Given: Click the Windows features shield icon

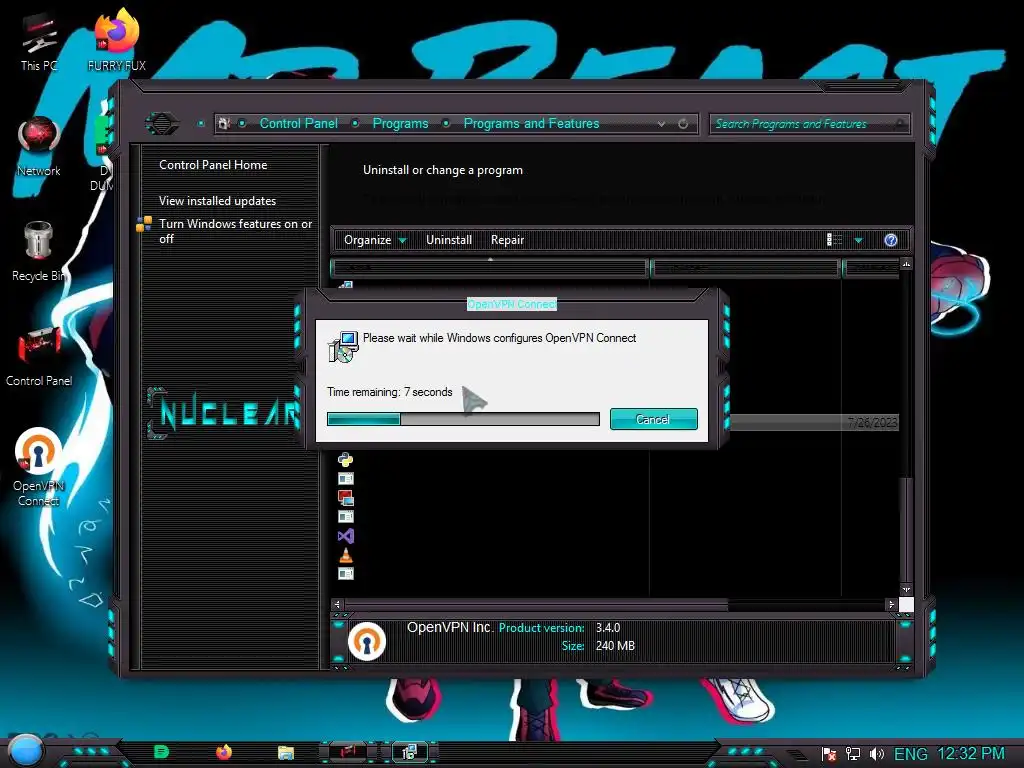Looking at the screenshot, I should (144, 224).
